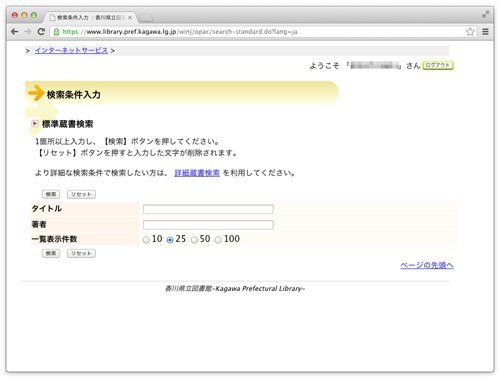Zoom the window with the green button
The width and height of the screenshot is (500, 378).
tap(34, 15)
